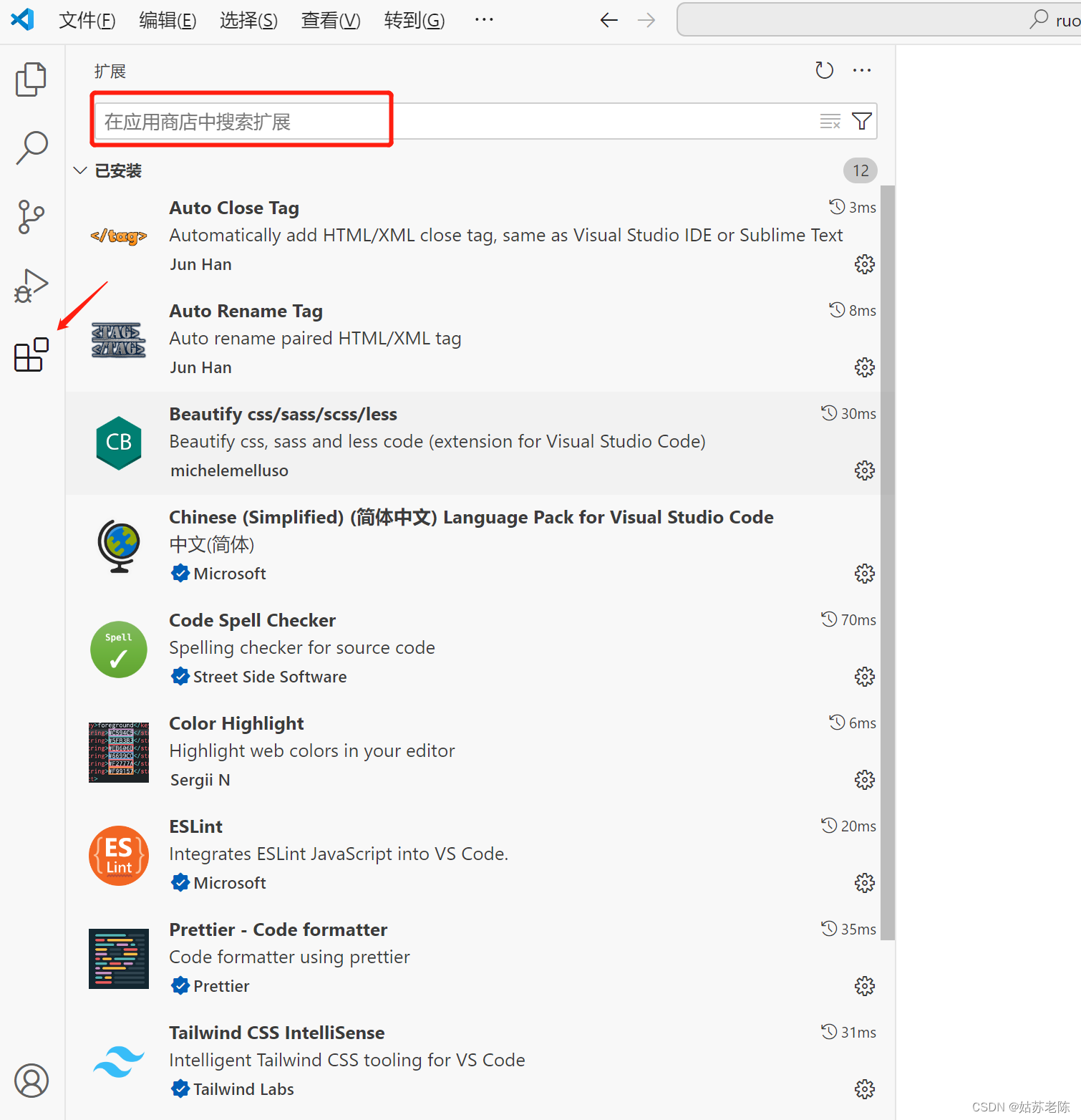Open the Search view in activity bar
The image size is (1081, 1120).
click(31, 148)
